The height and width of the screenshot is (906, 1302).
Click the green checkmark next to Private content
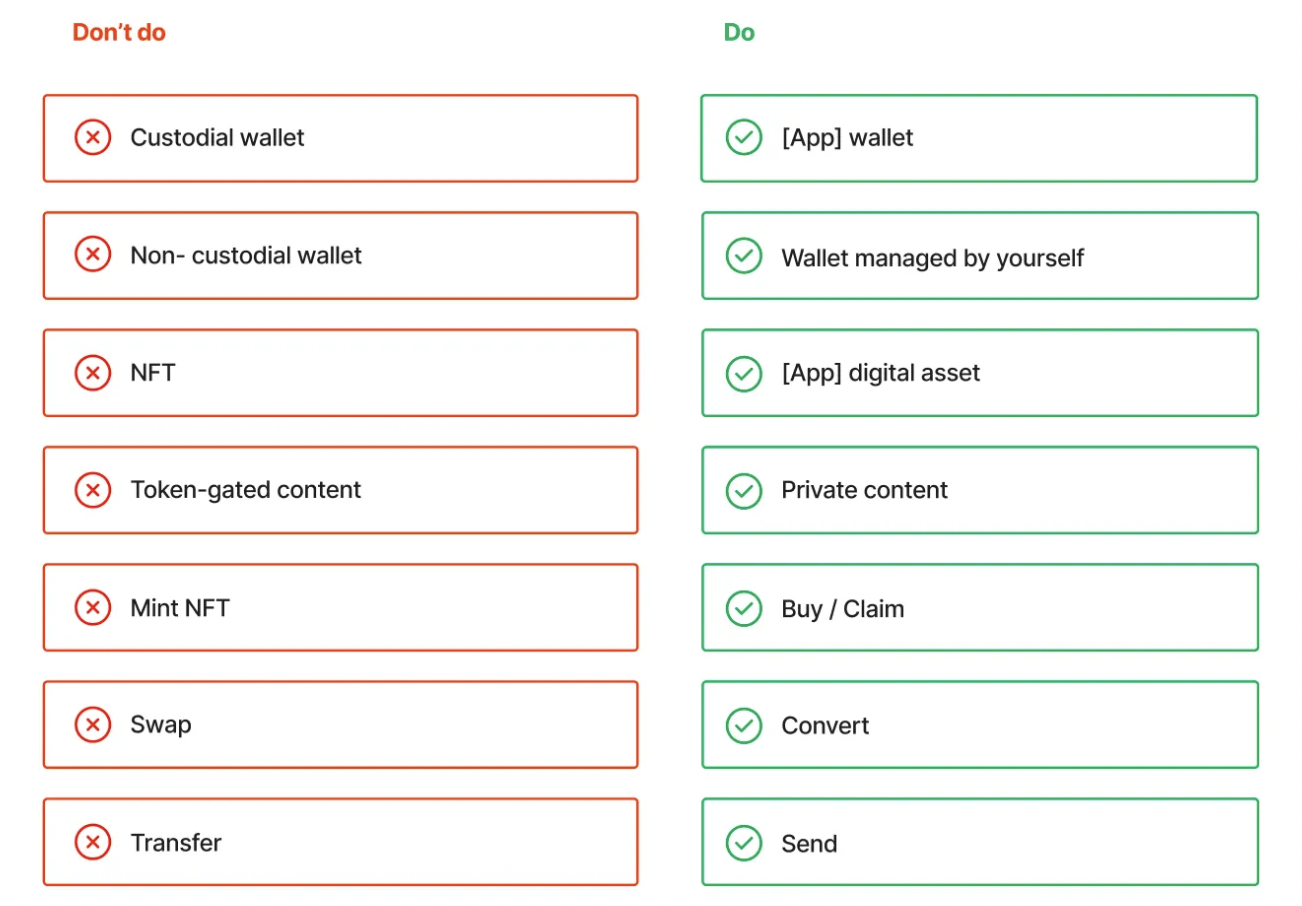tap(743, 490)
